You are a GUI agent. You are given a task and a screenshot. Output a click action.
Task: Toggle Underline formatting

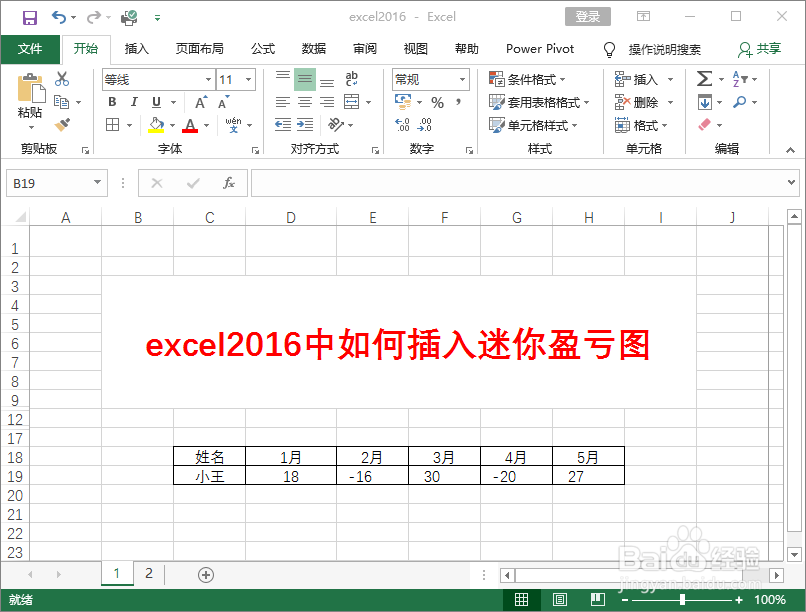(157, 102)
